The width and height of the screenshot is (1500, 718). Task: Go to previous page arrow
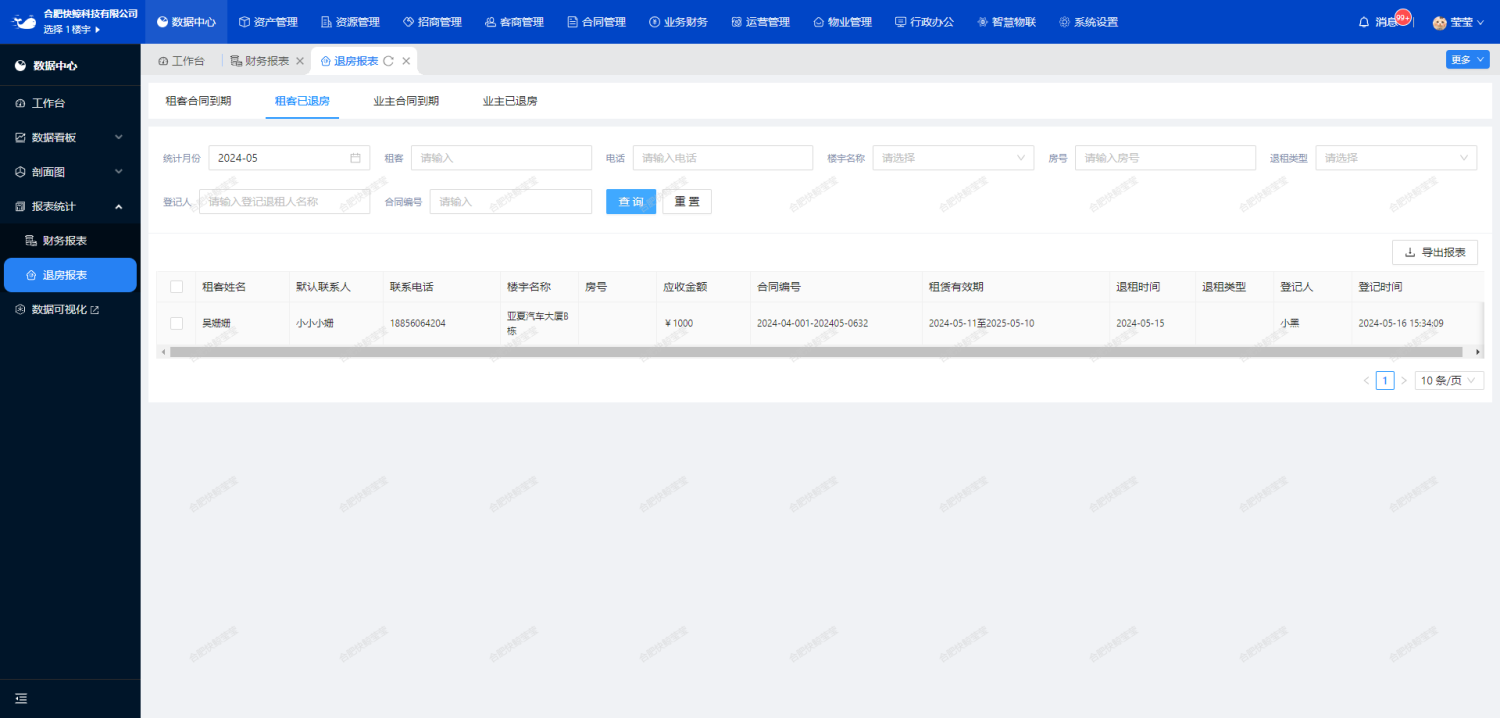pyautogui.click(x=1366, y=381)
